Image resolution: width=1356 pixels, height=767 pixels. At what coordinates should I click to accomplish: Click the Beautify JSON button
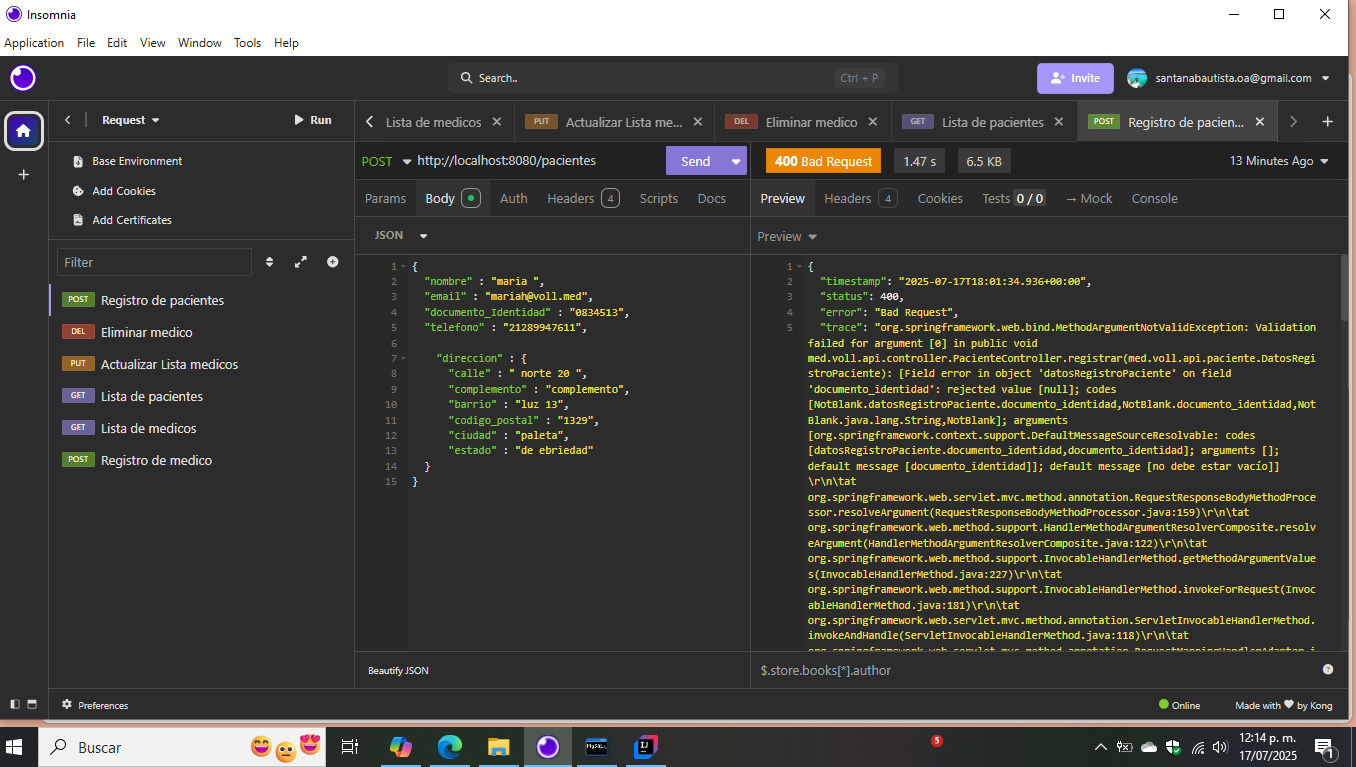coord(398,670)
